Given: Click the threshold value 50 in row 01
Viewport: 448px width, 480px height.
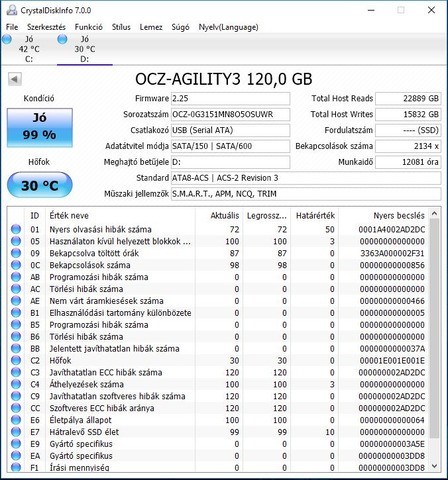Looking at the screenshot, I should pyautogui.click(x=330, y=229).
